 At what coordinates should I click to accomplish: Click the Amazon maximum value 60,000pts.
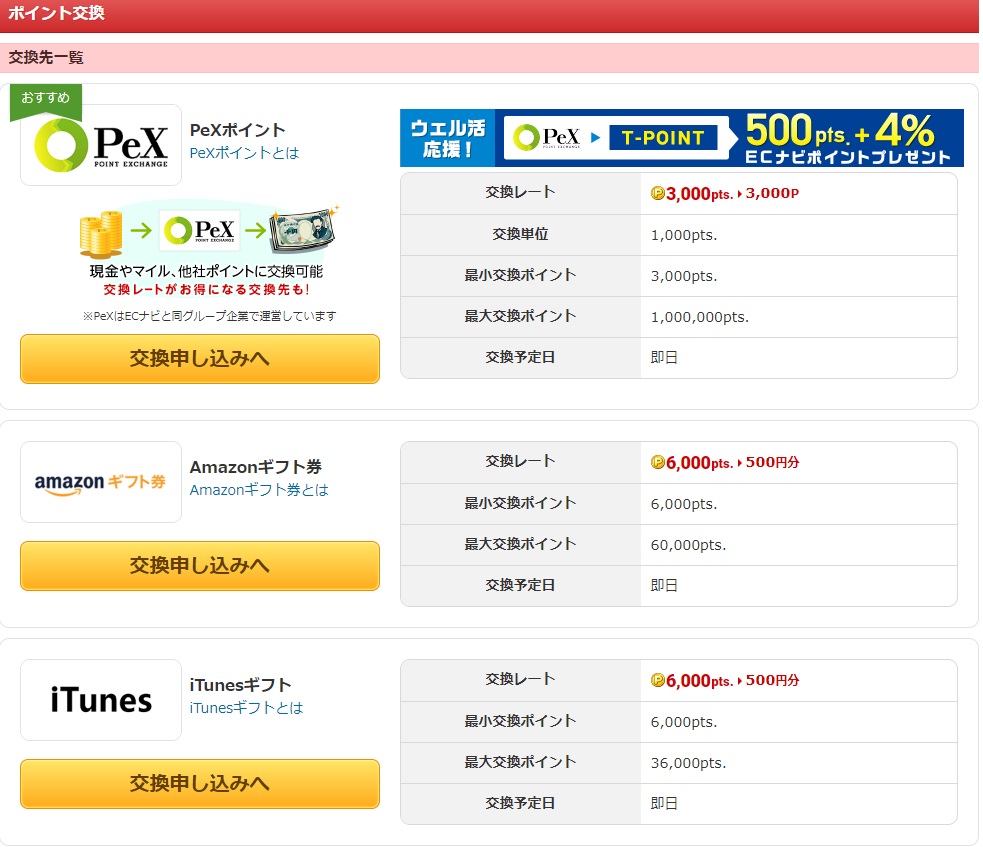click(688, 545)
